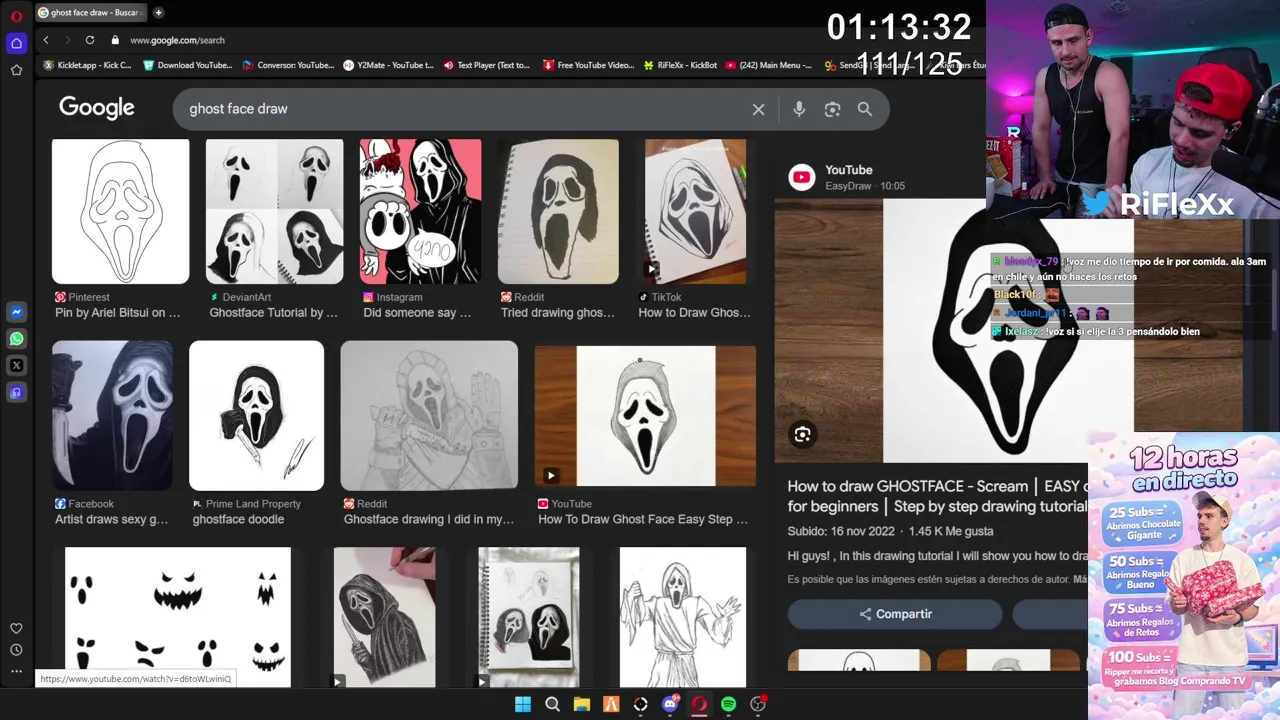The image size is (1280, 720).
Task: Submit search with magnifier icon
Action: click(865, 109)
